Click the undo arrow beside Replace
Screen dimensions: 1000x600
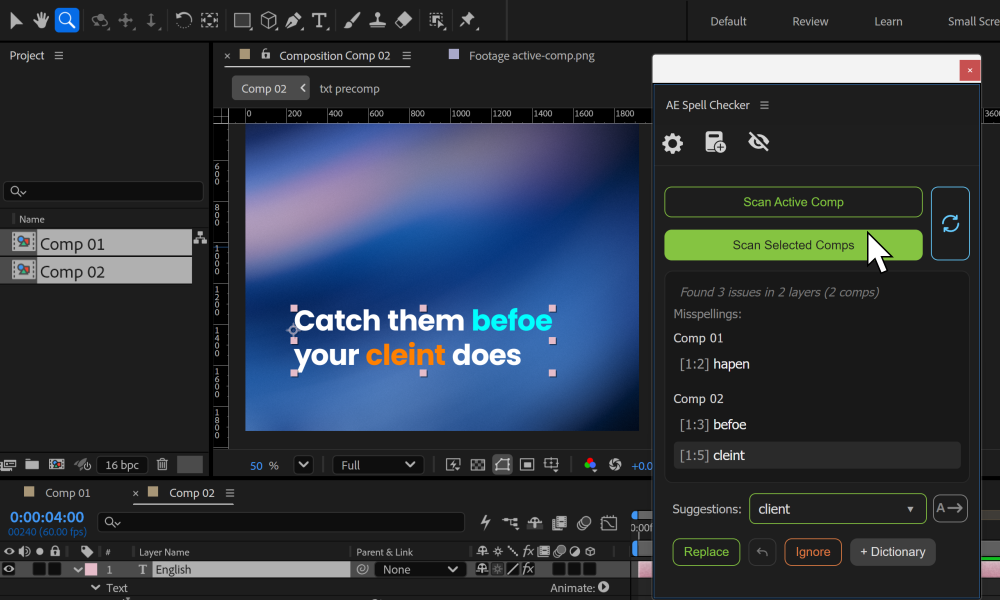click(x=762, y=552)
